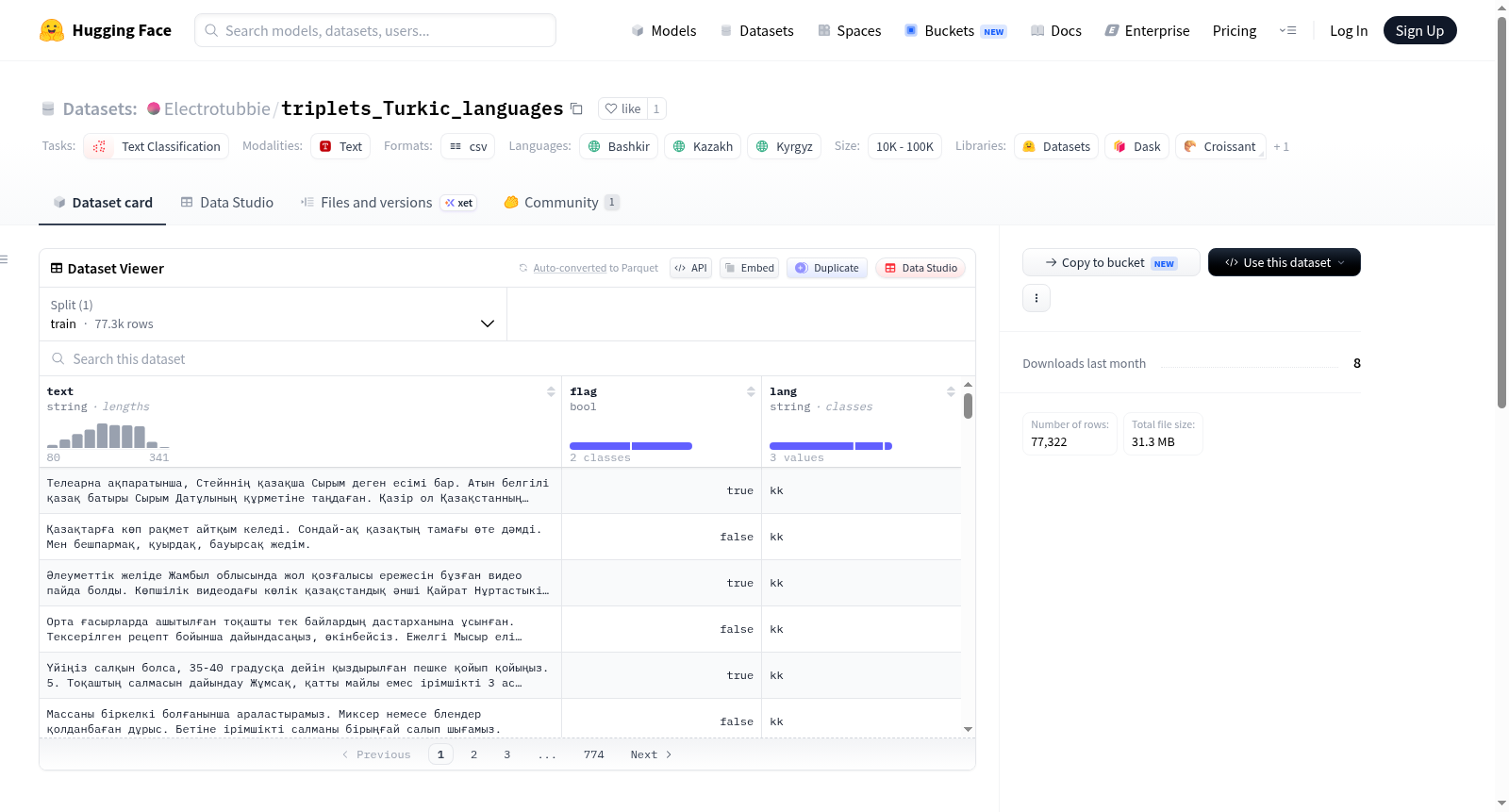The image size is (1509, 812).
Task: Filter by the Kazakh language tag
Action: tap(703, 146)
